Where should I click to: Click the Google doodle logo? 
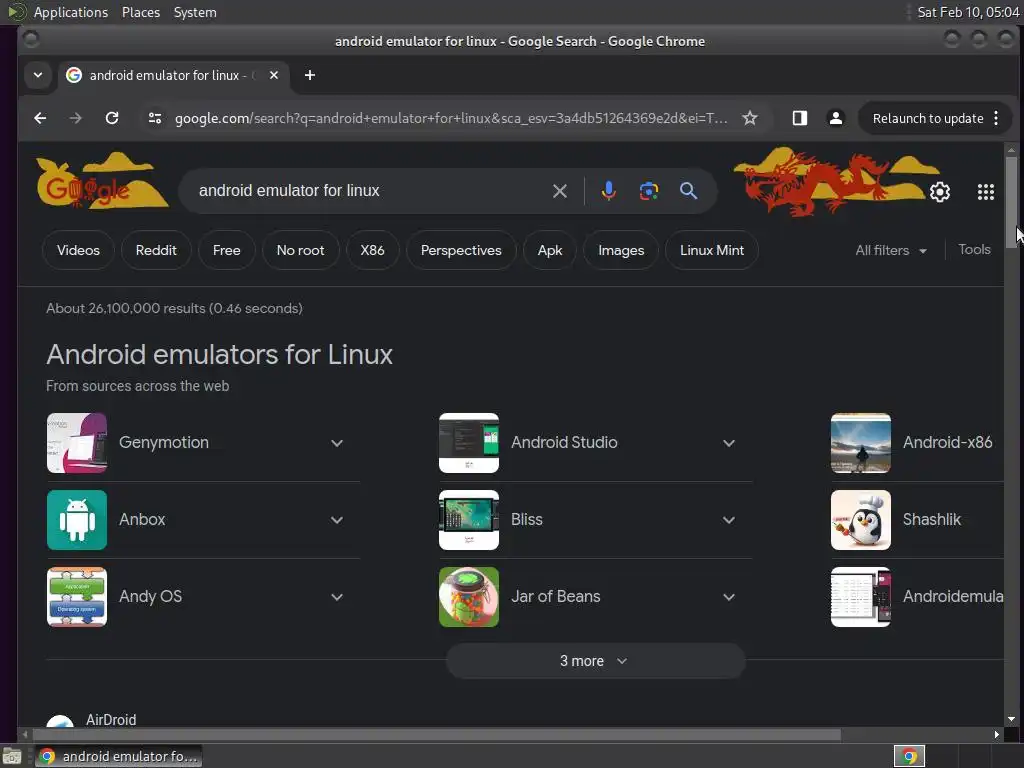pos(101,182)
